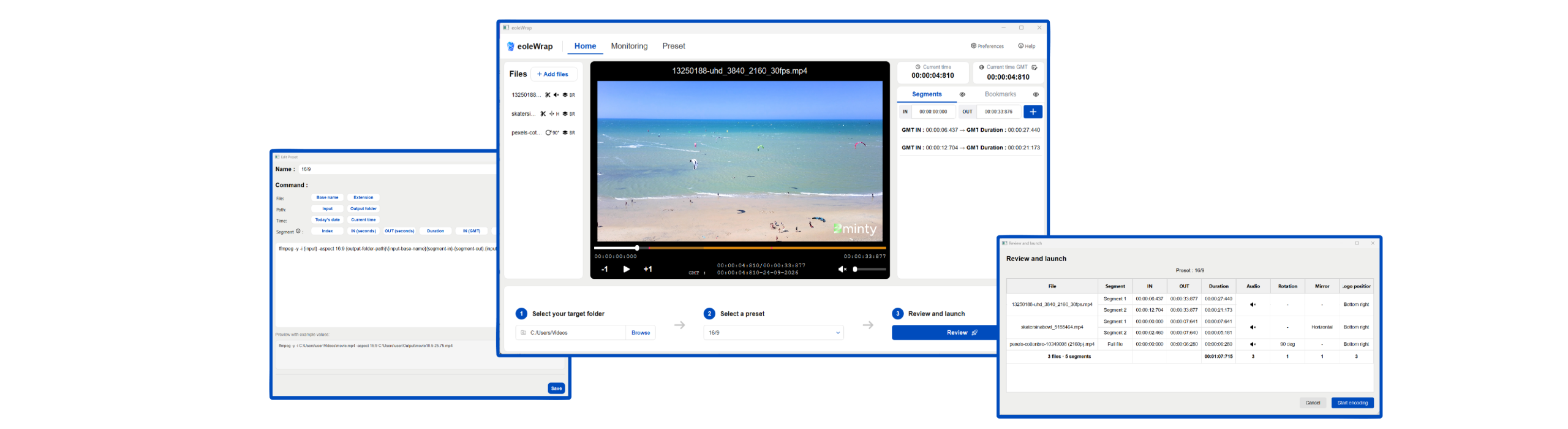The image size is (1568, 429).
Task: Select segment GMT IN 00:00:12:704
Action: [x=970, y=148]
